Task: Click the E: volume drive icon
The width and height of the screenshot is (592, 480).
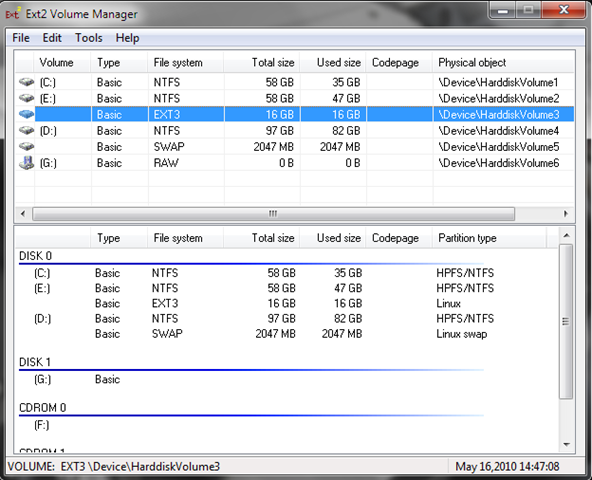Action: click(26, 98)
